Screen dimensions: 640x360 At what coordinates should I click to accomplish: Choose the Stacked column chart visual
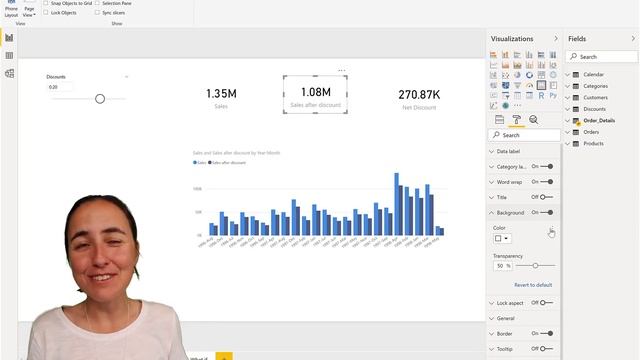[x=505, y=55]
